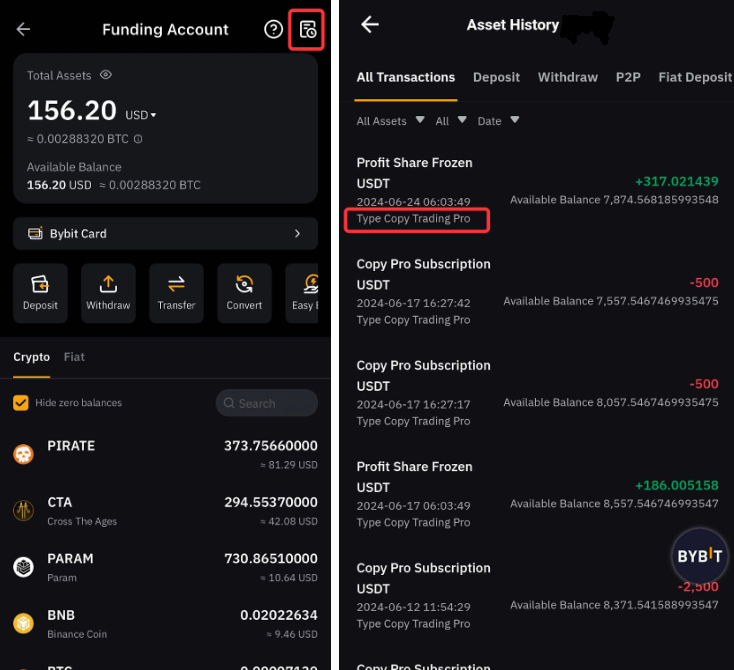Tap the PIRATE skull coin icon
The image size is (734, 670).
coord(23,454)
